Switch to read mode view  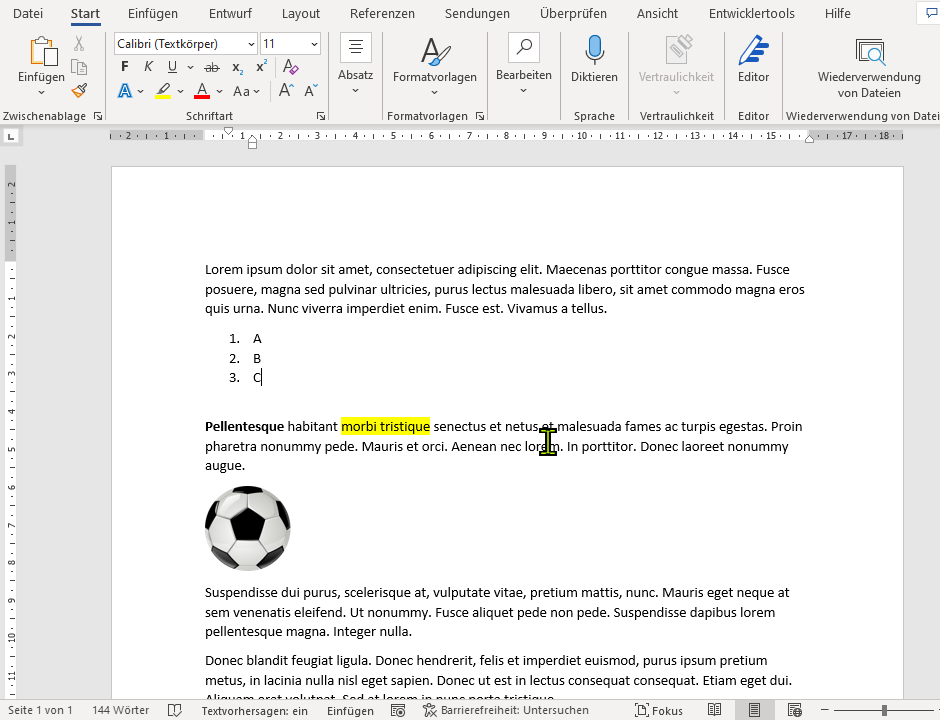pyautogui.click(x=714, y=710)
